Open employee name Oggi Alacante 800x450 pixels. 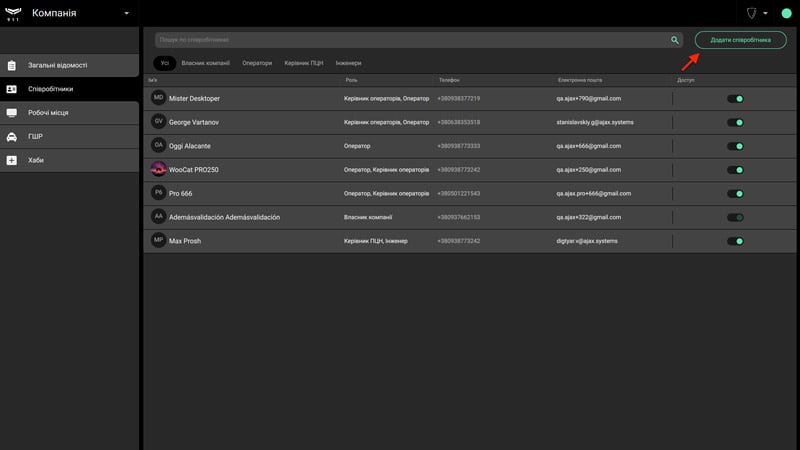tap(190, 146)
